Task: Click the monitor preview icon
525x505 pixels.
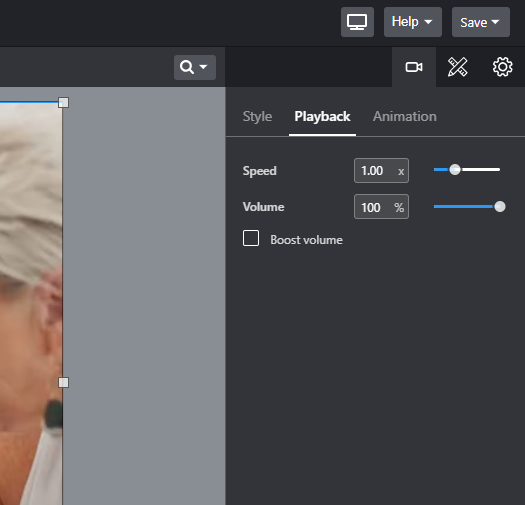Action: [x=357, y=22]
